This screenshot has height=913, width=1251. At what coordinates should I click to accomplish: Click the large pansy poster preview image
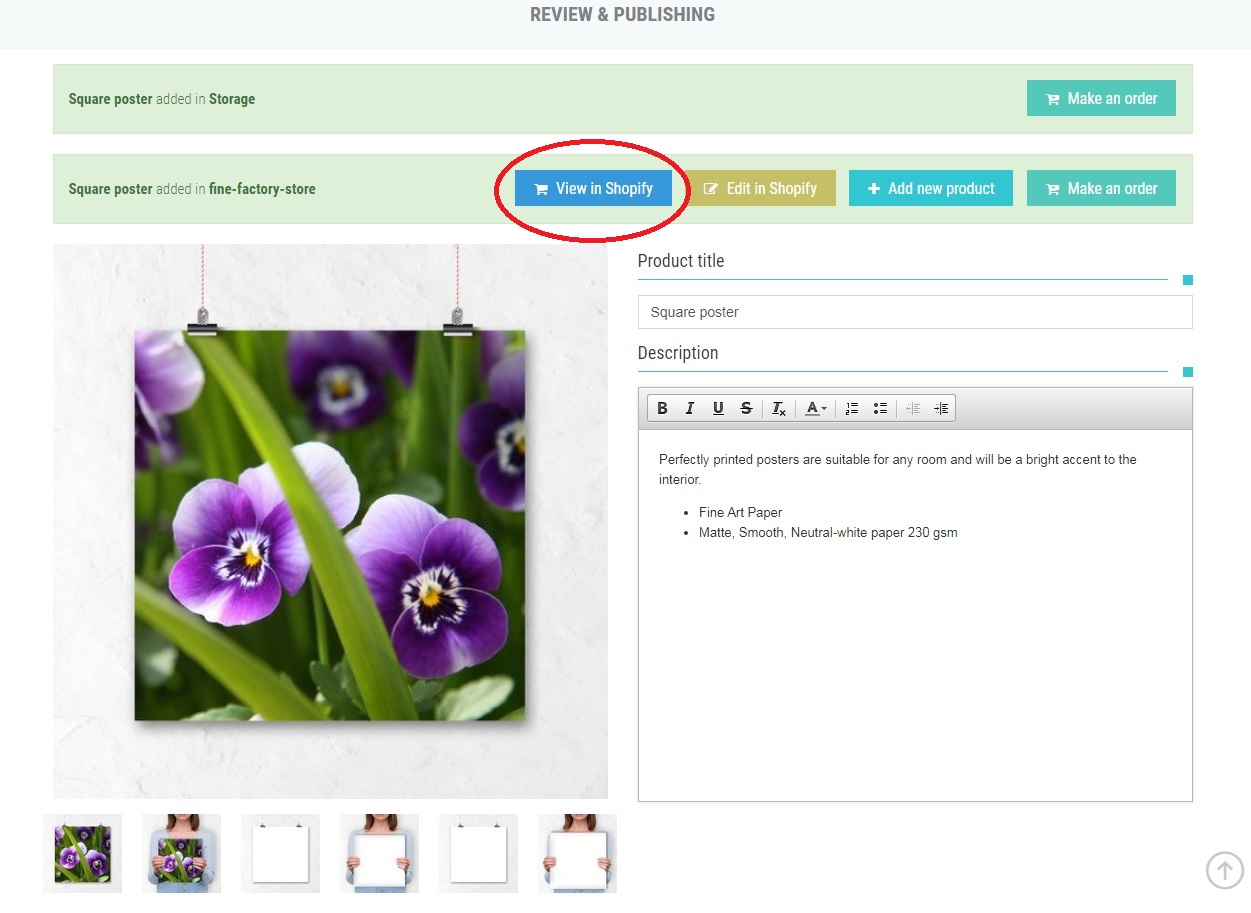pyautogui.click(x=330, y=521)
